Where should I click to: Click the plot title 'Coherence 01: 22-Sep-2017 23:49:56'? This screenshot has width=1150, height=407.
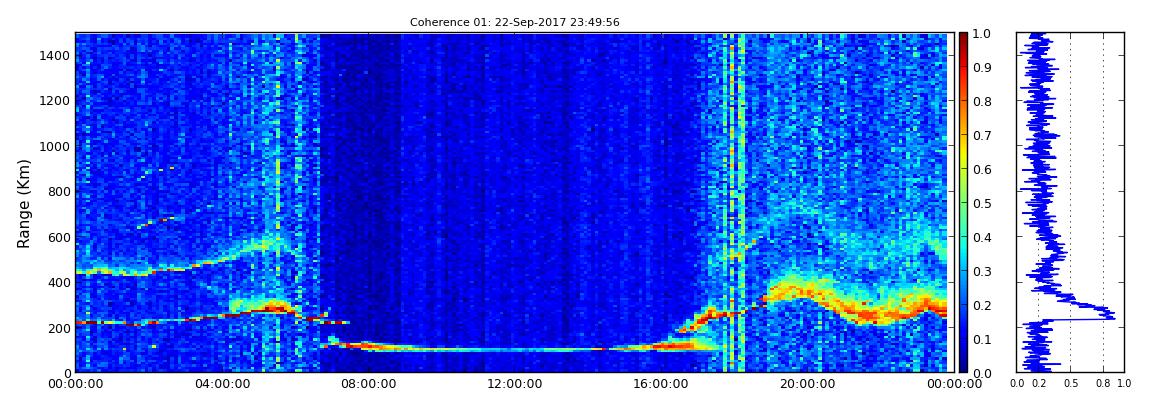[x=514, y=22]
